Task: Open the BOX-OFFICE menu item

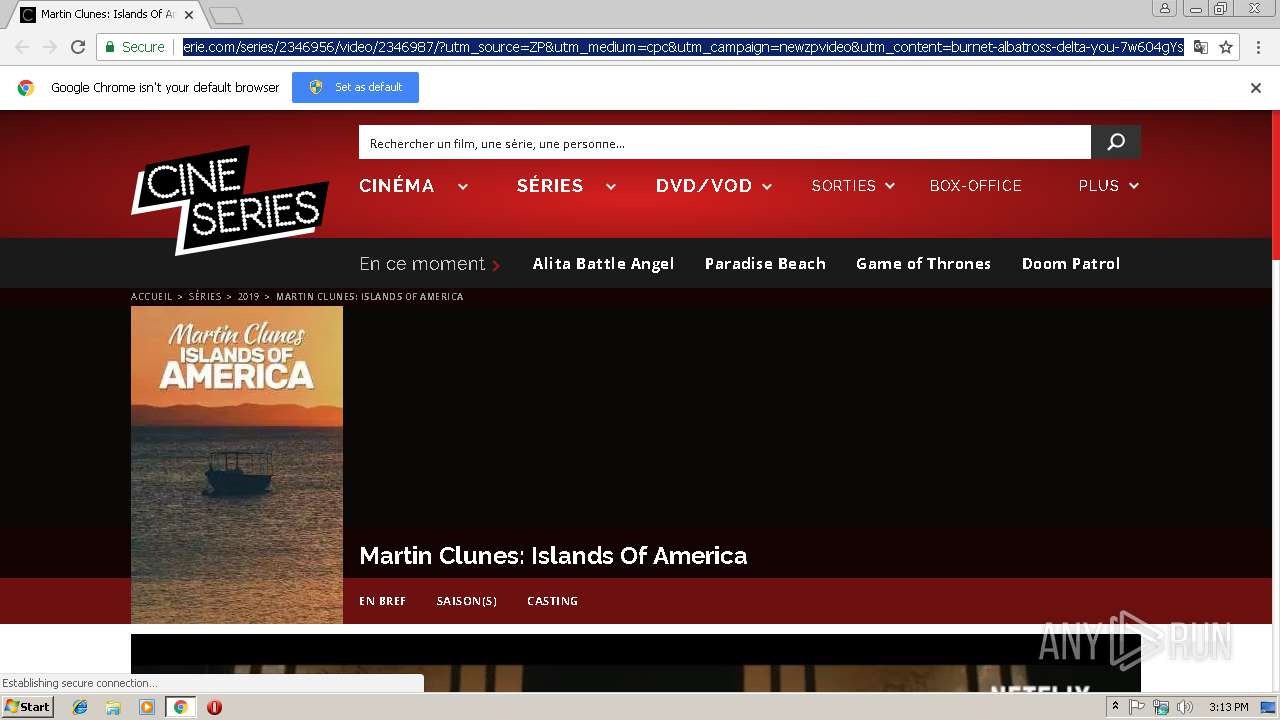Action: click(976, 186)
